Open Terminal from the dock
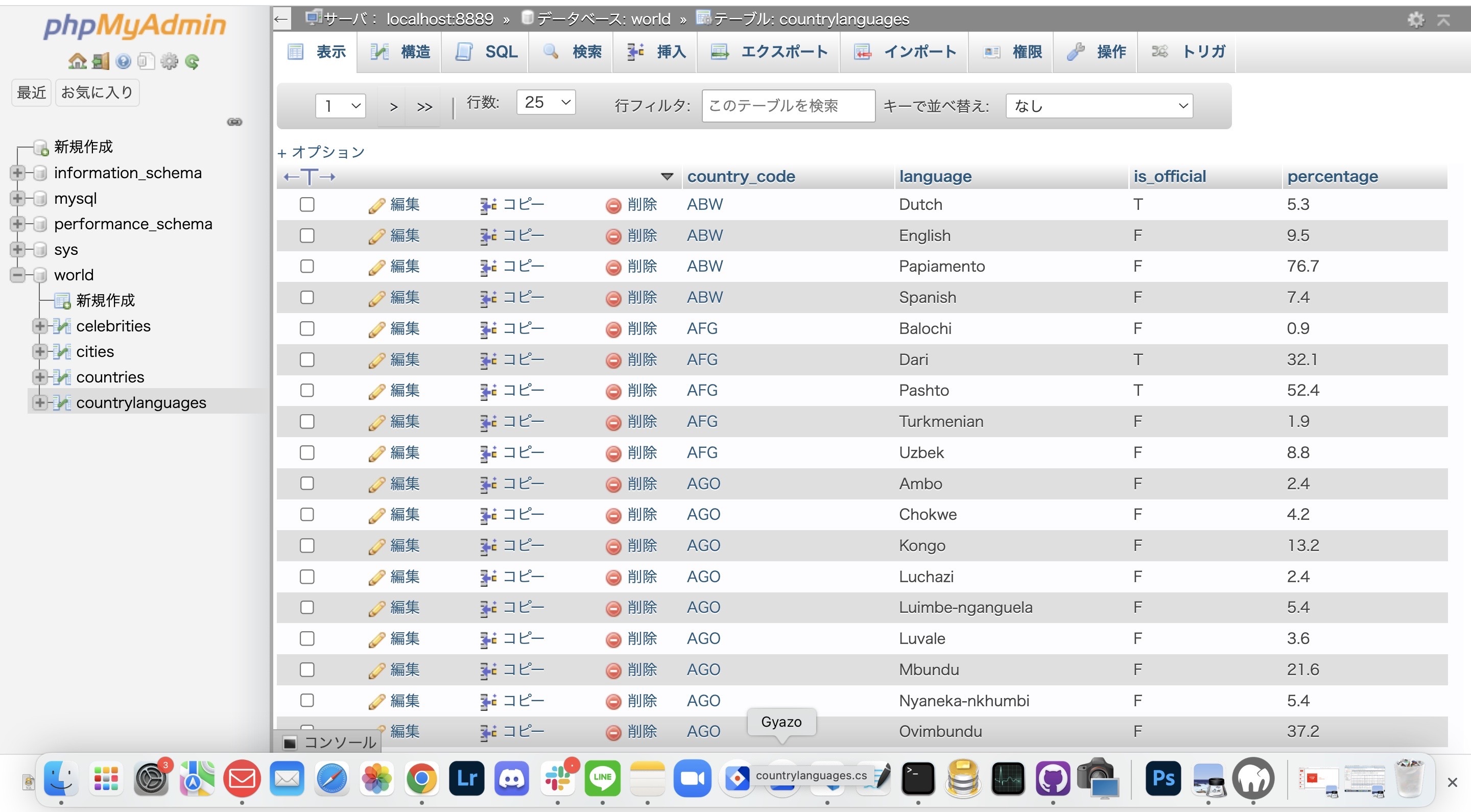This screenshot has width=1471, height=812. (x=918, y=778)
